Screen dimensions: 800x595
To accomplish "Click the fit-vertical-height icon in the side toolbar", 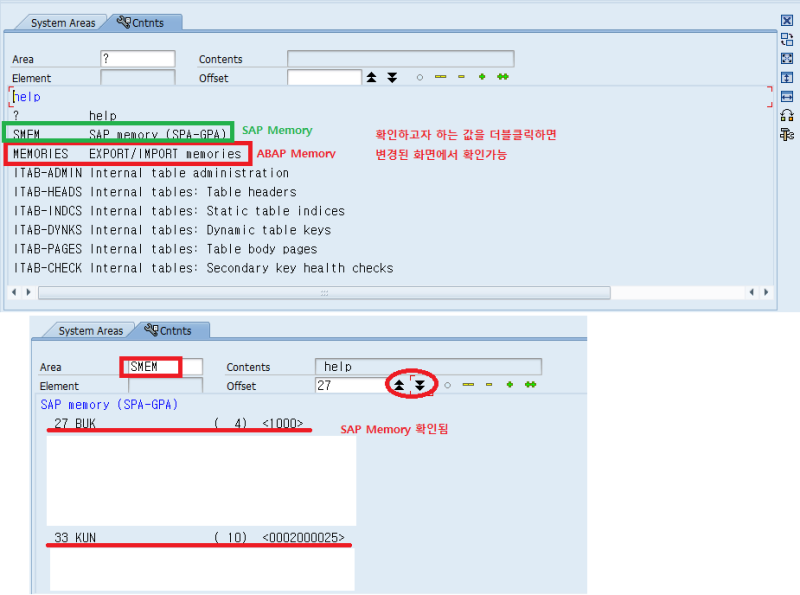I will 786,77.
